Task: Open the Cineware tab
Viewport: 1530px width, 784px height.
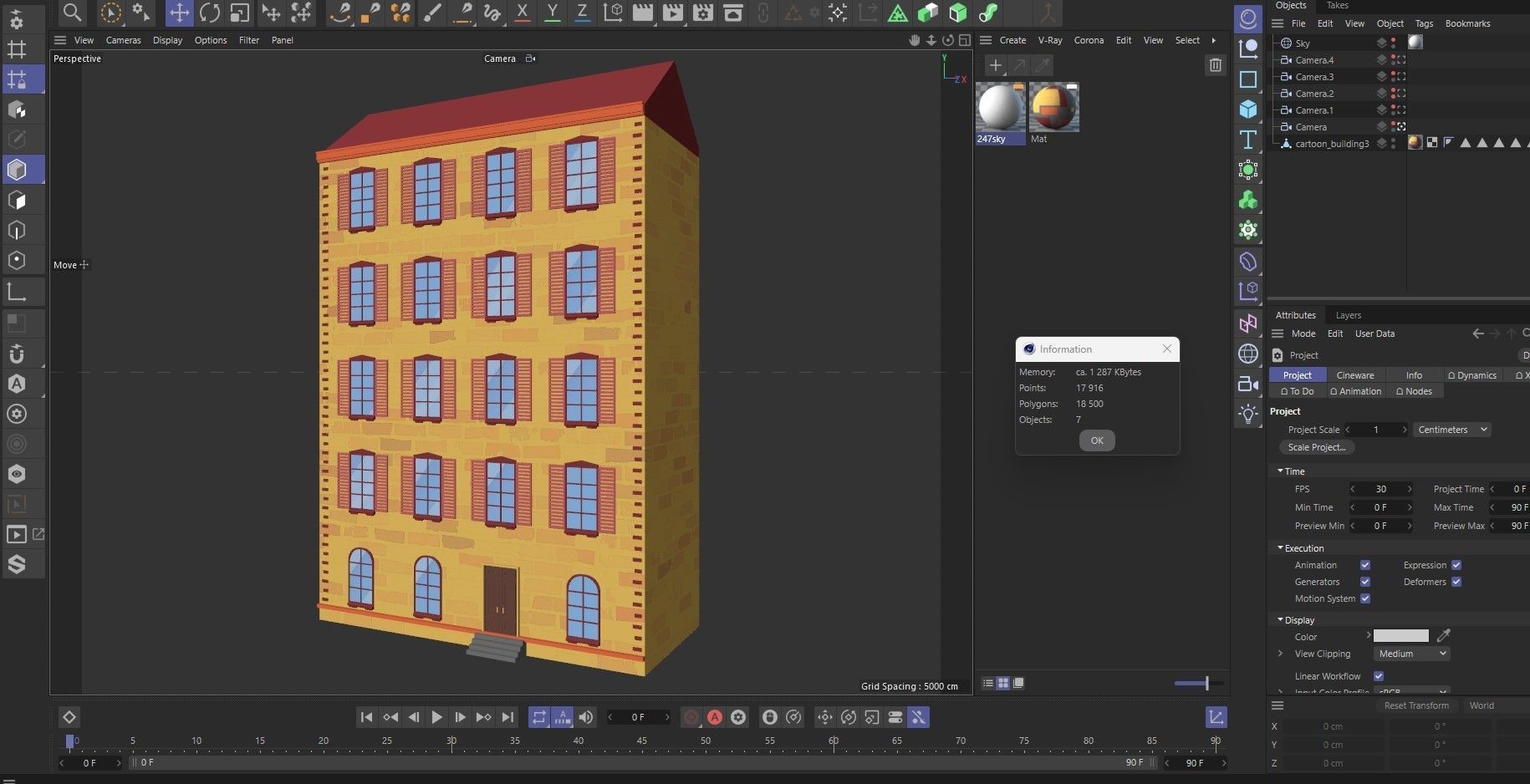Action: [1354, 375]
